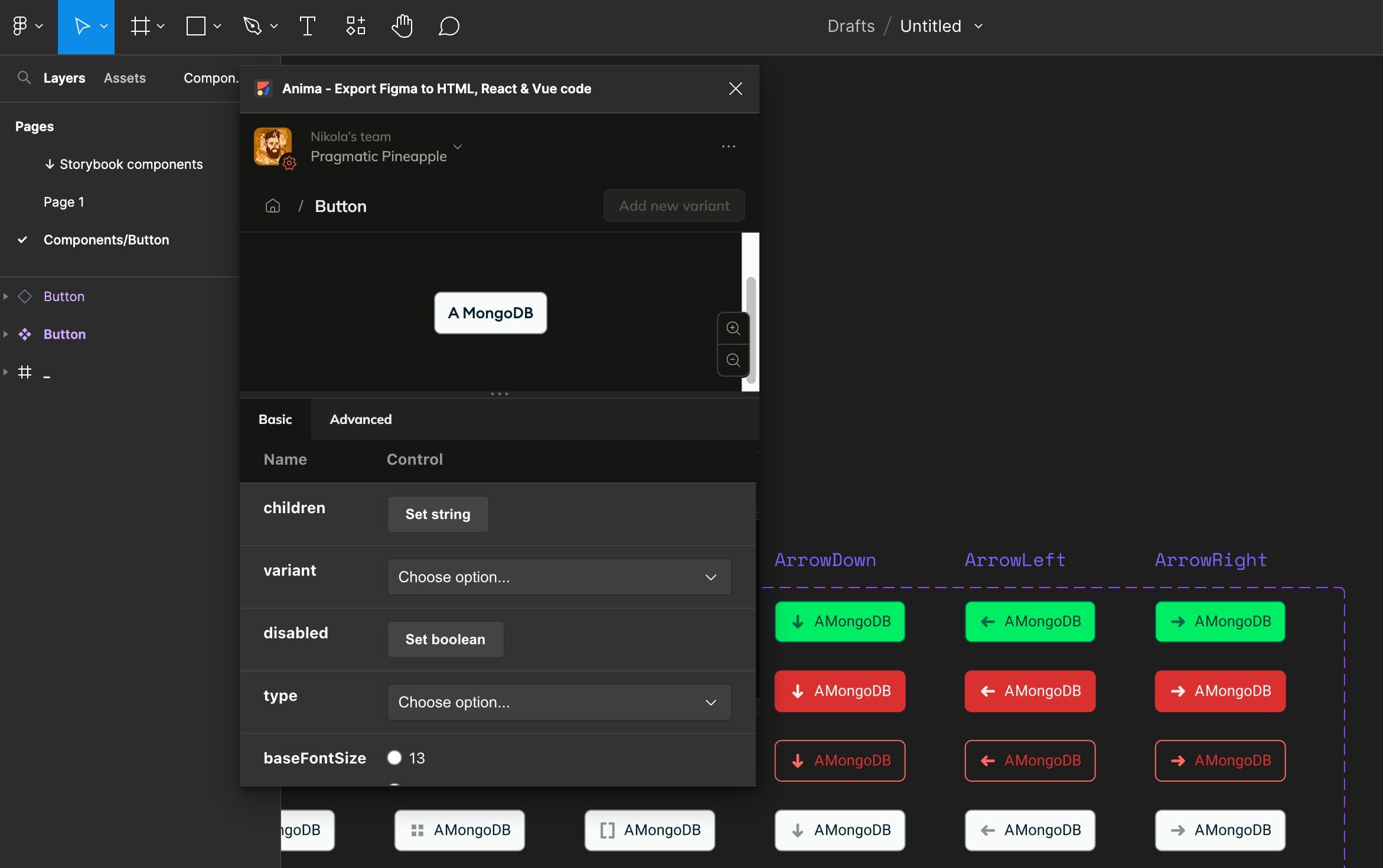Select the Comment tool
Viewport: 1383px width, 868px height.
point(449,26)
